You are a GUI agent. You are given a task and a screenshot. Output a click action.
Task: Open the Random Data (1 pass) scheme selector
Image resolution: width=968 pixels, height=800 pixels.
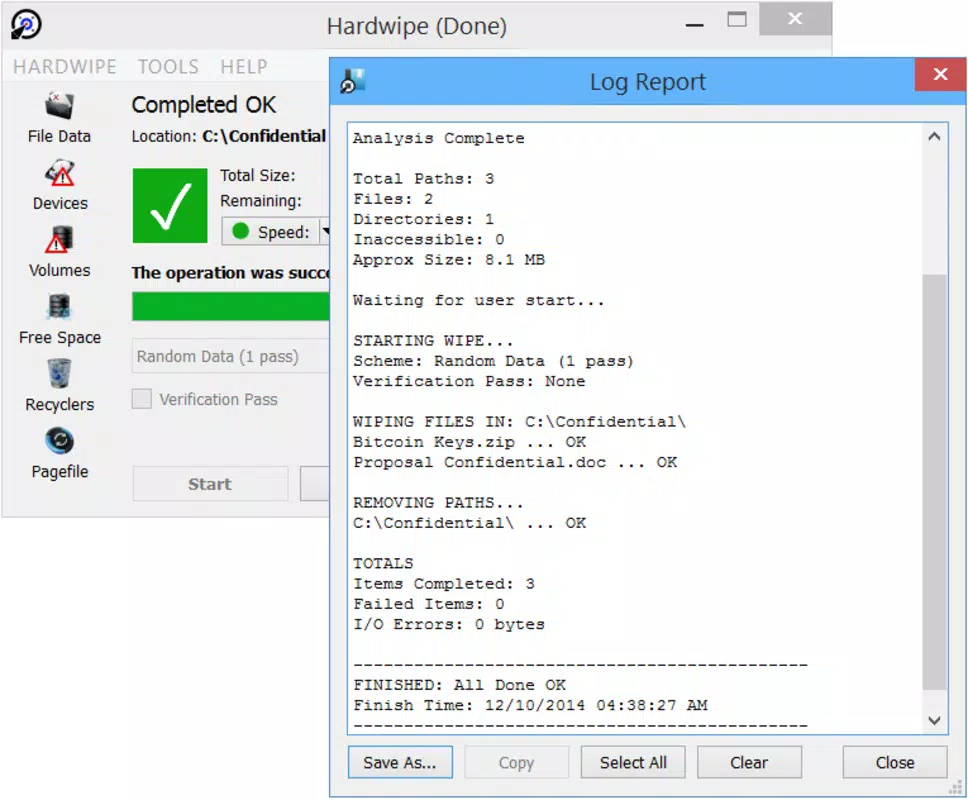tap(231, 356)
